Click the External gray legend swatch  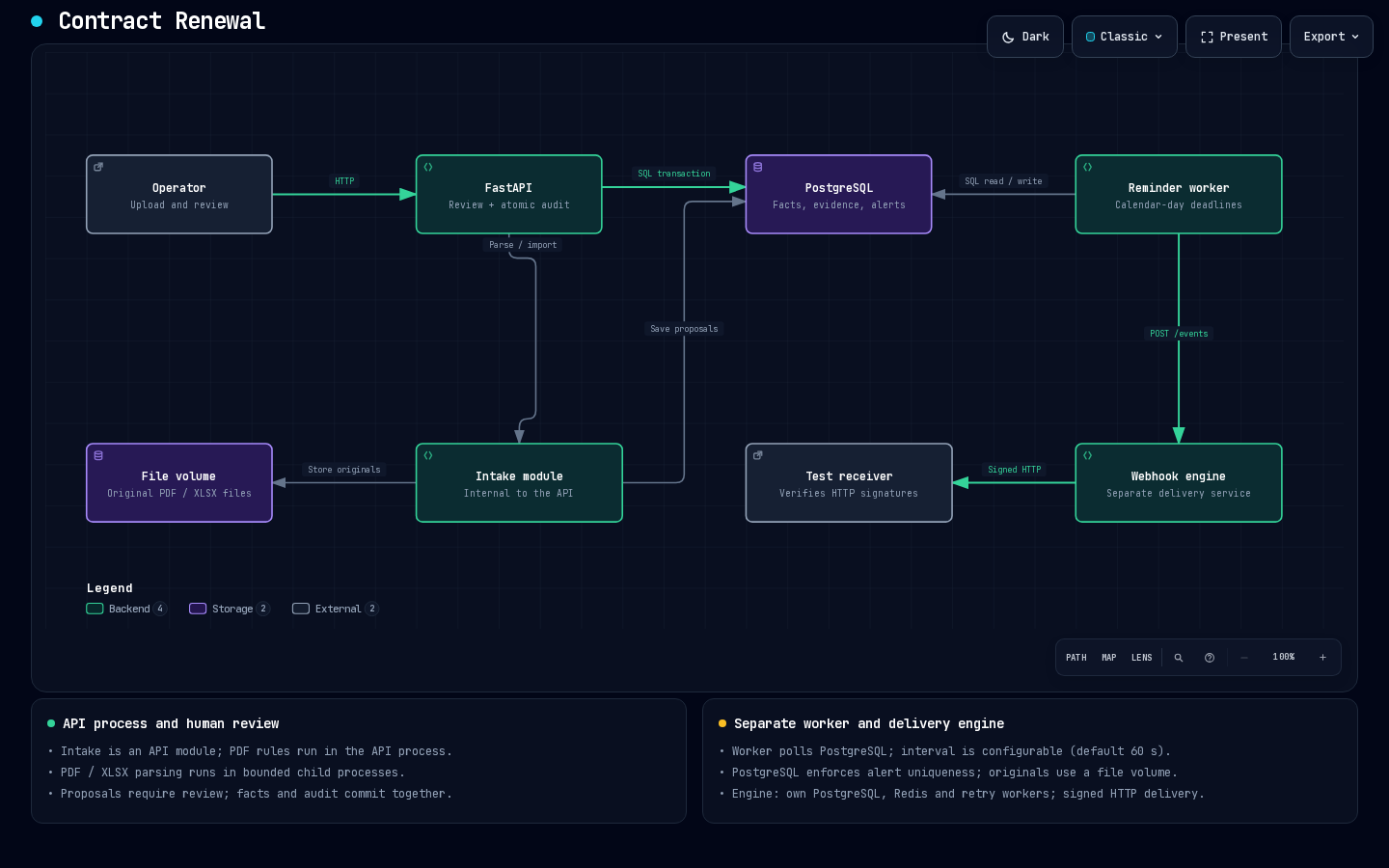click(301, 609)
